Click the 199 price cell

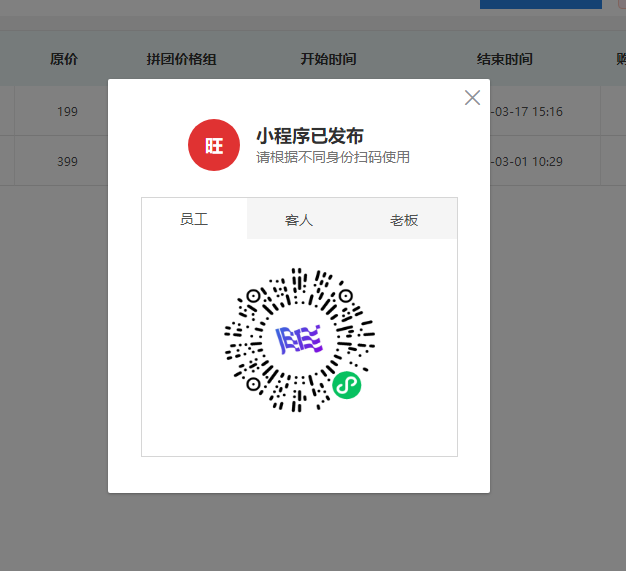(67, 111)
